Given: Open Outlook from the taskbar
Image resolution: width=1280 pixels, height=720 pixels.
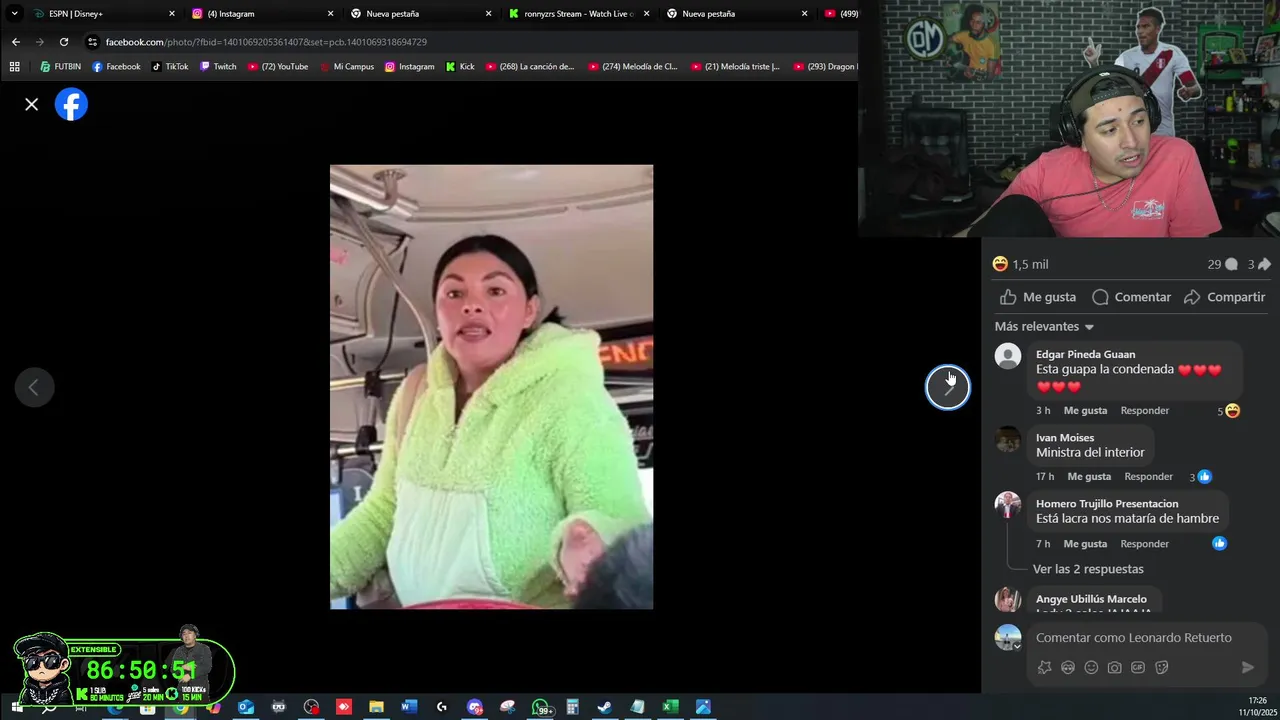Looking at the screenshot, I should pyautogui.click(x=246, y=707).
